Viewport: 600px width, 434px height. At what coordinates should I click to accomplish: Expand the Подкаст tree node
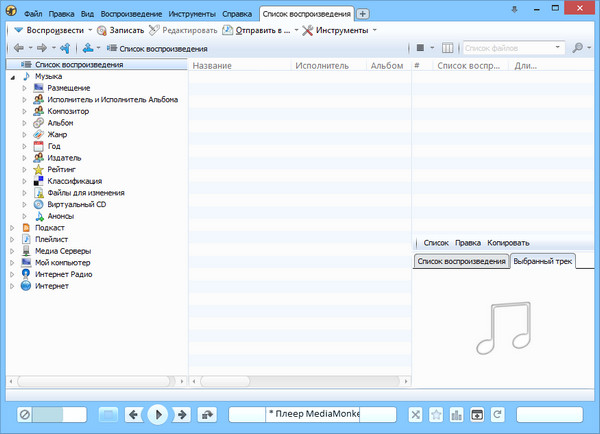pos(13,228)
